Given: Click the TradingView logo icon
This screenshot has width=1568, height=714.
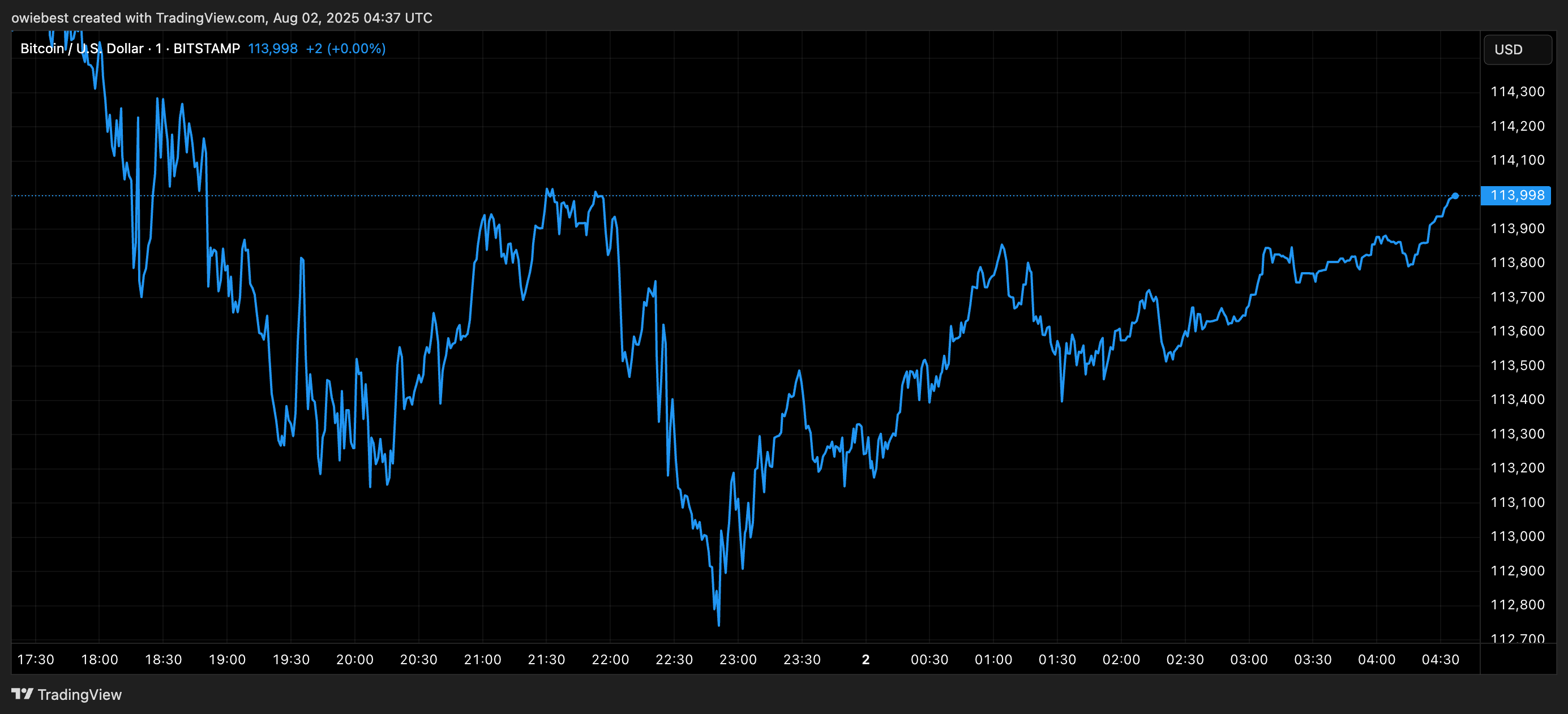Looking at the screenshot, I should [x=23, y=694].
